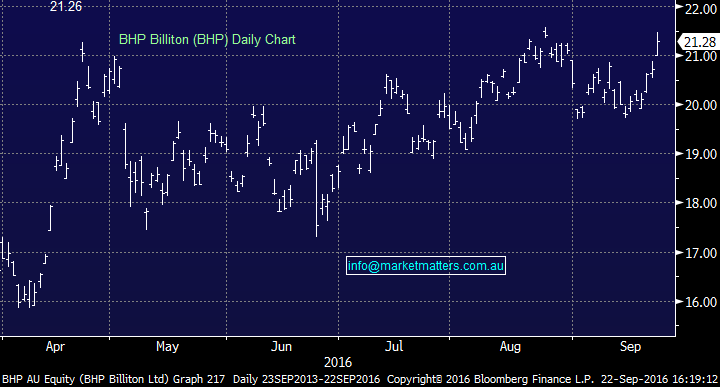This screenshot has width=720, height=387.
Task: Click the Aug month label on the time axis
Action: pos(510,347)
